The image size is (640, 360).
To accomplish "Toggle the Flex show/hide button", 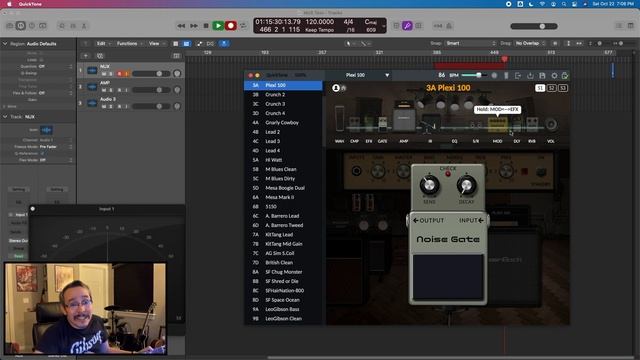I will 211,43.
